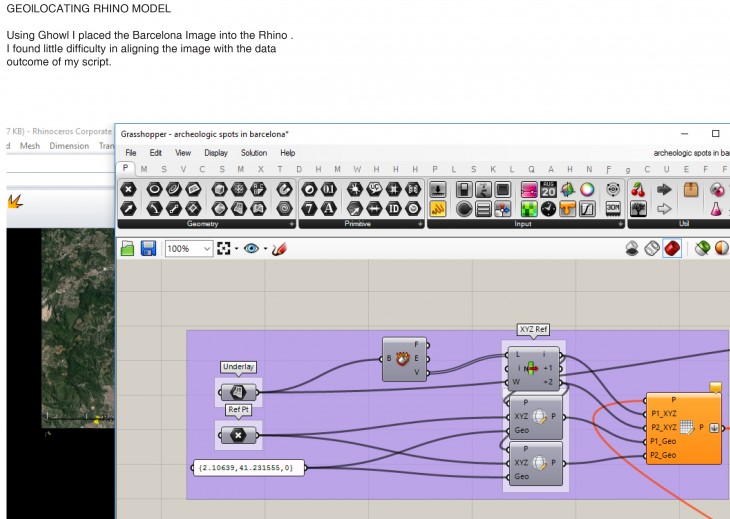Select the cherry icon in Util panel
This screenshot has width=730, height=519.
coord(639,189)
